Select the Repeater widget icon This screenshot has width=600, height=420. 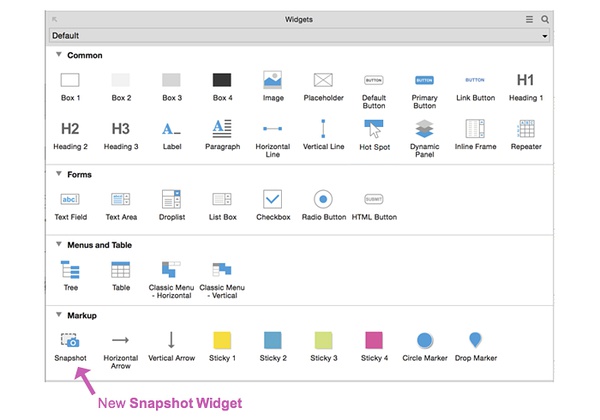tap(526, 129)
